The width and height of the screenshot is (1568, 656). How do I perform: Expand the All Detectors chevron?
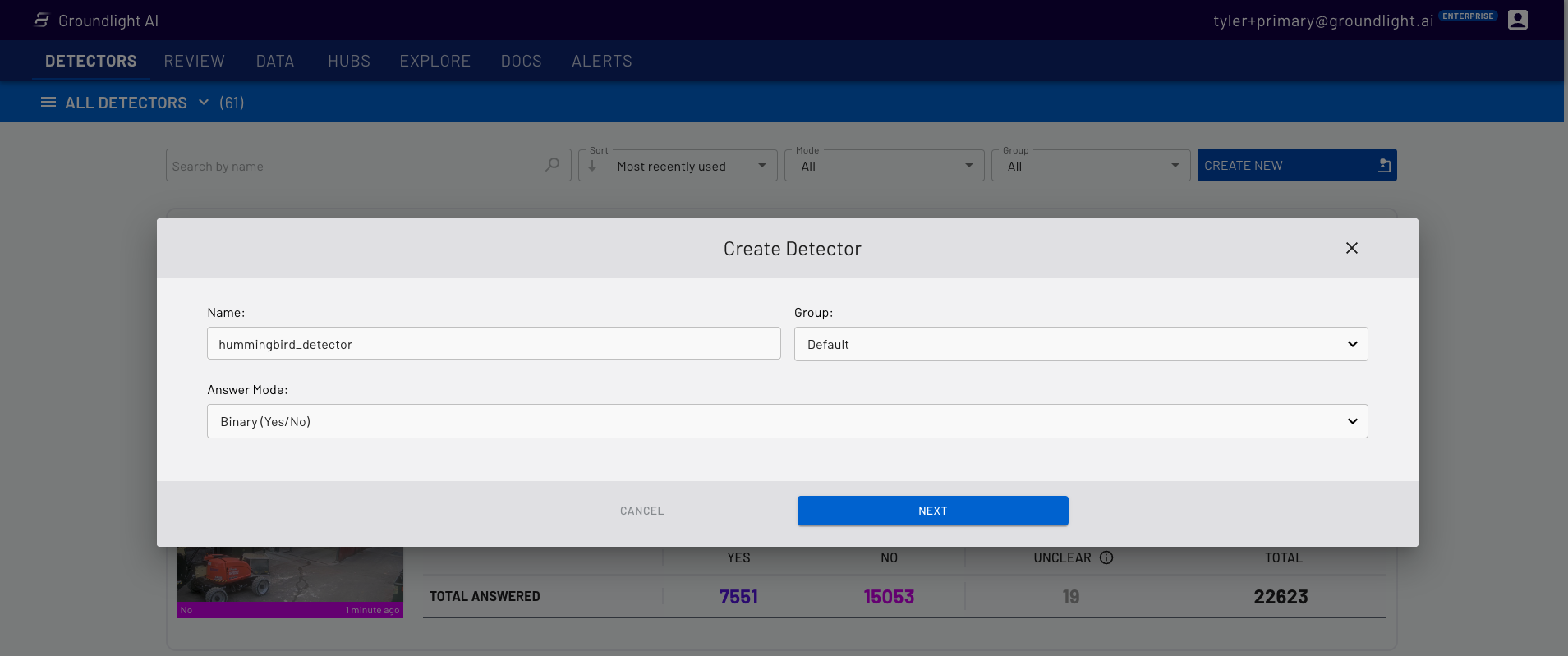pyautogui.click(x=204, y=103)
